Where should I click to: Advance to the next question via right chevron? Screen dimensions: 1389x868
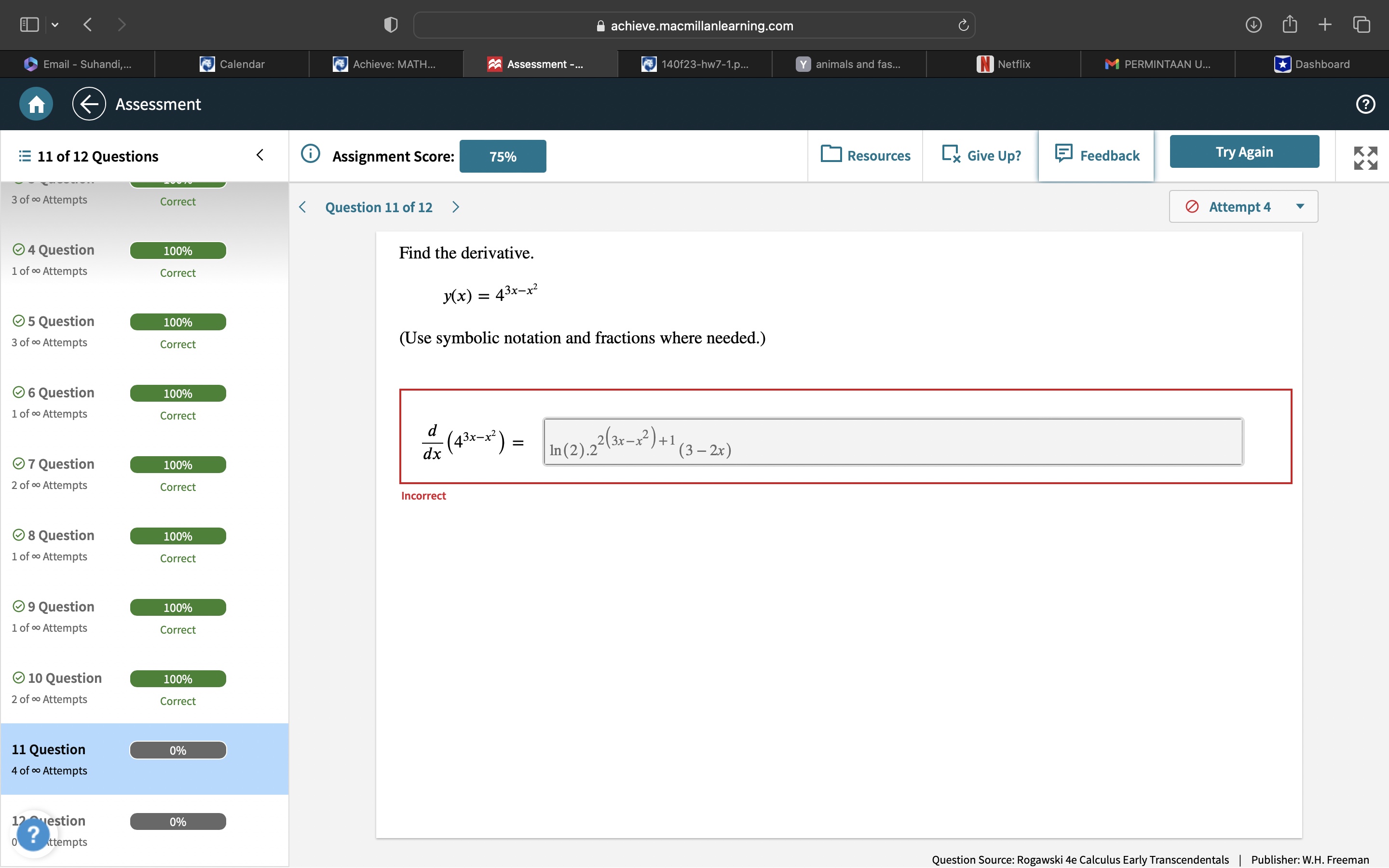(456, 207)
